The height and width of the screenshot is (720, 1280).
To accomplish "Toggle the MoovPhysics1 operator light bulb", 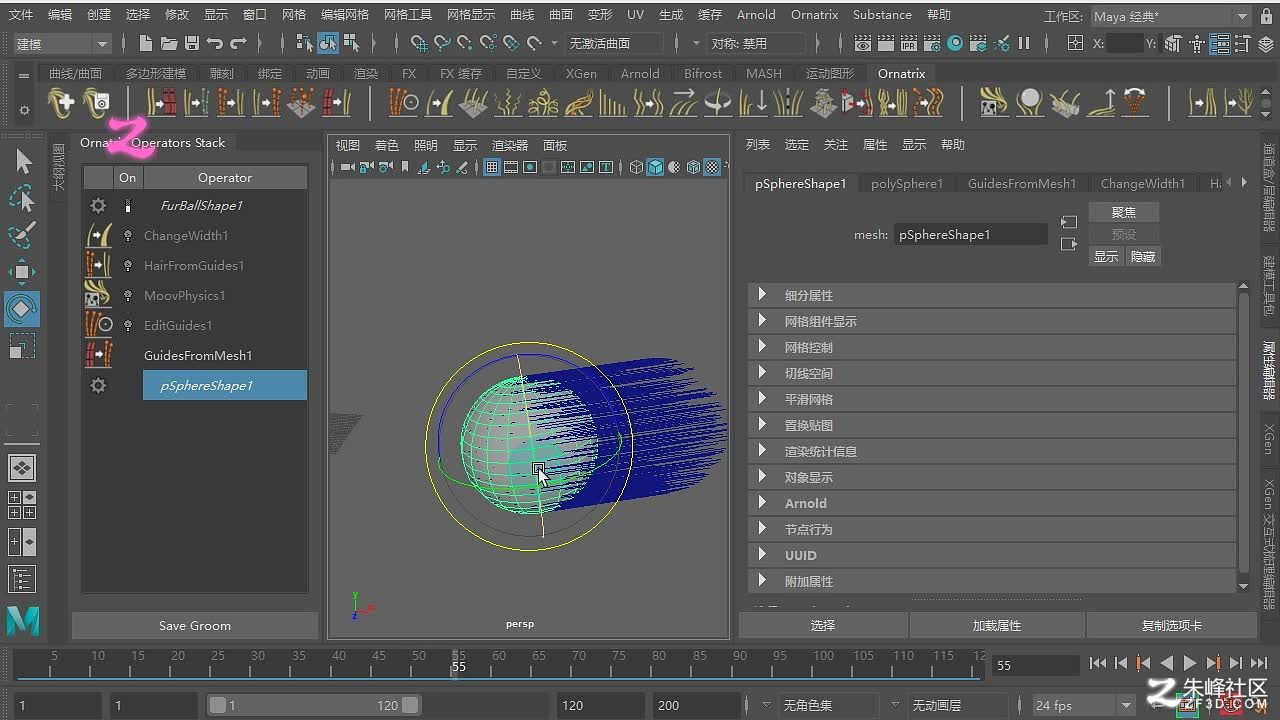I will pyautogui.click(x=128, y=296).
